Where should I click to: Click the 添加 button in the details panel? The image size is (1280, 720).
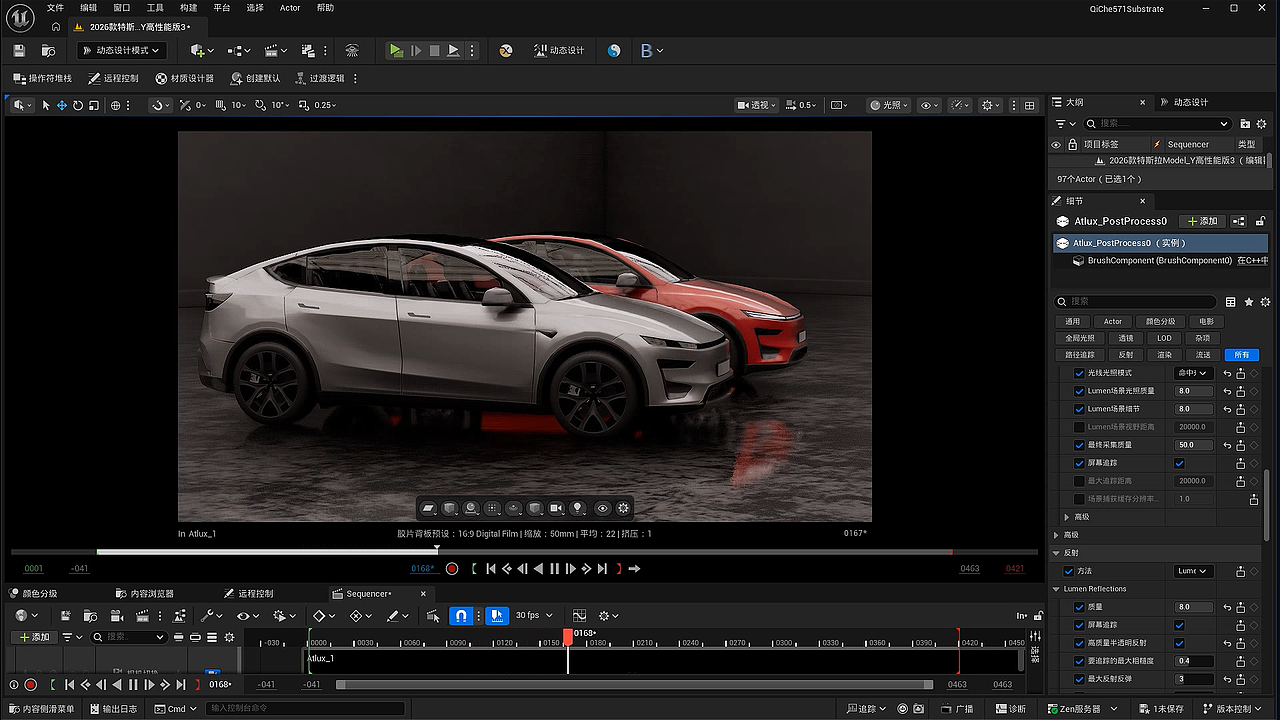pyautogui.click(x=1203, y=221)
